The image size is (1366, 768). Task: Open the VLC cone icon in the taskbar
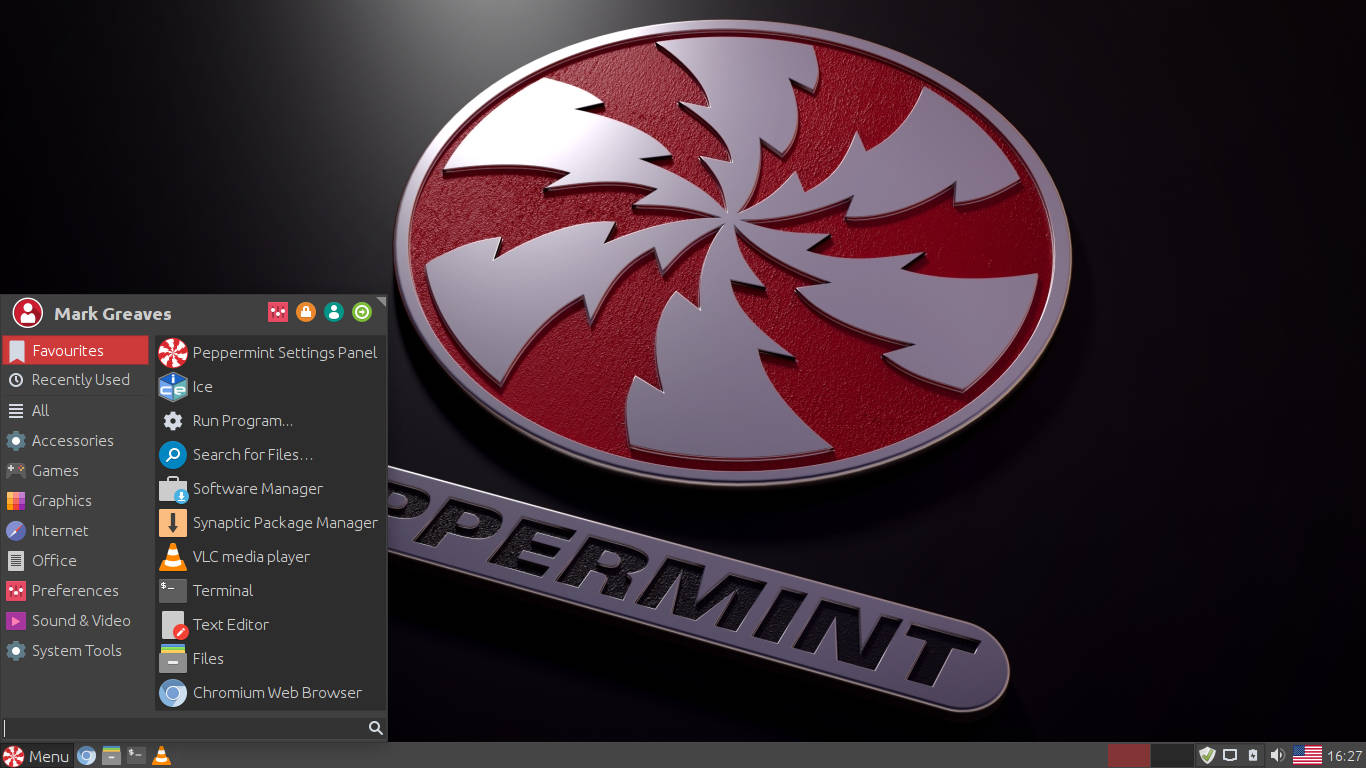point(161,756)
